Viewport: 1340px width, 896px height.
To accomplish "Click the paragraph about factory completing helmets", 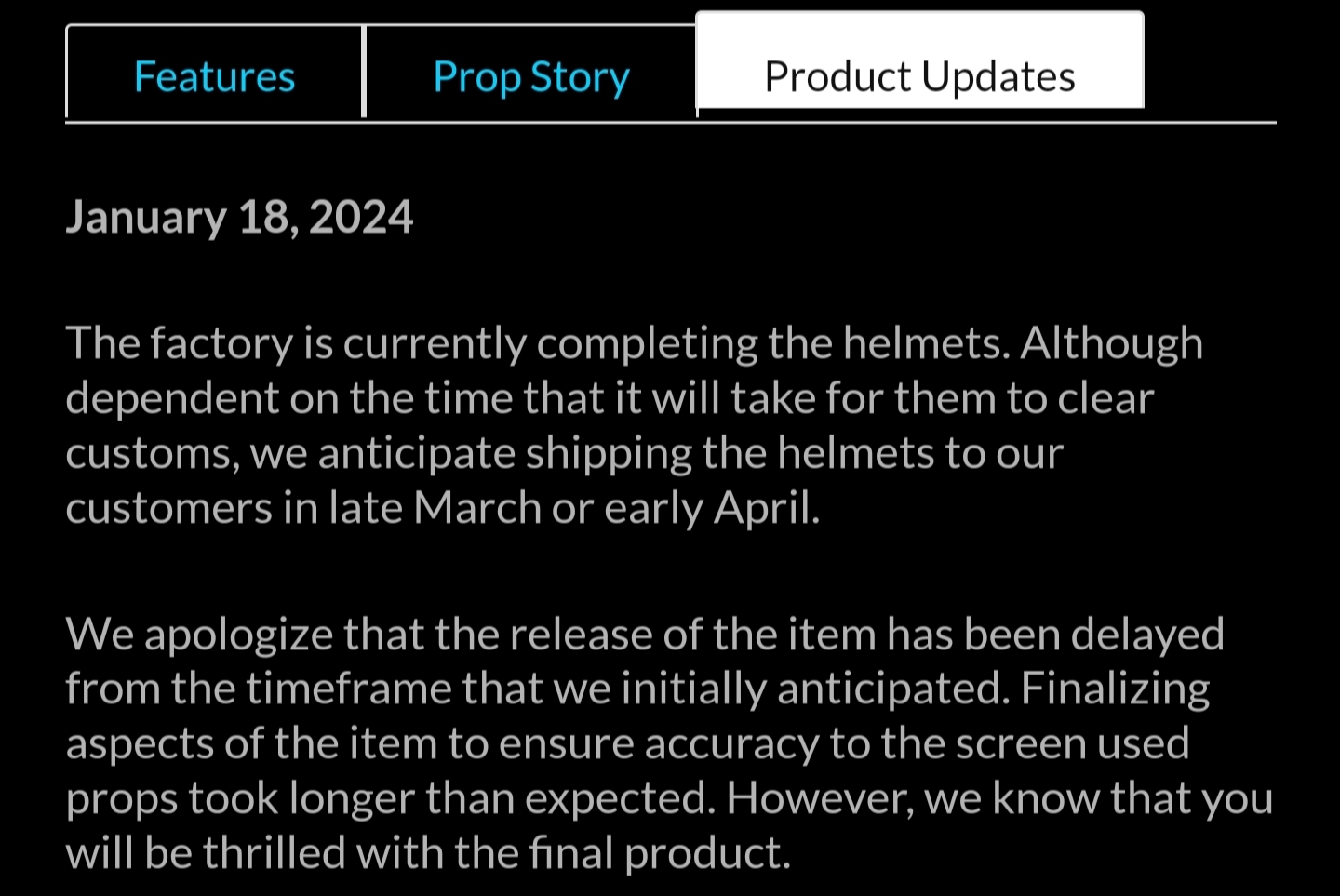I will (x=635, y=425).
